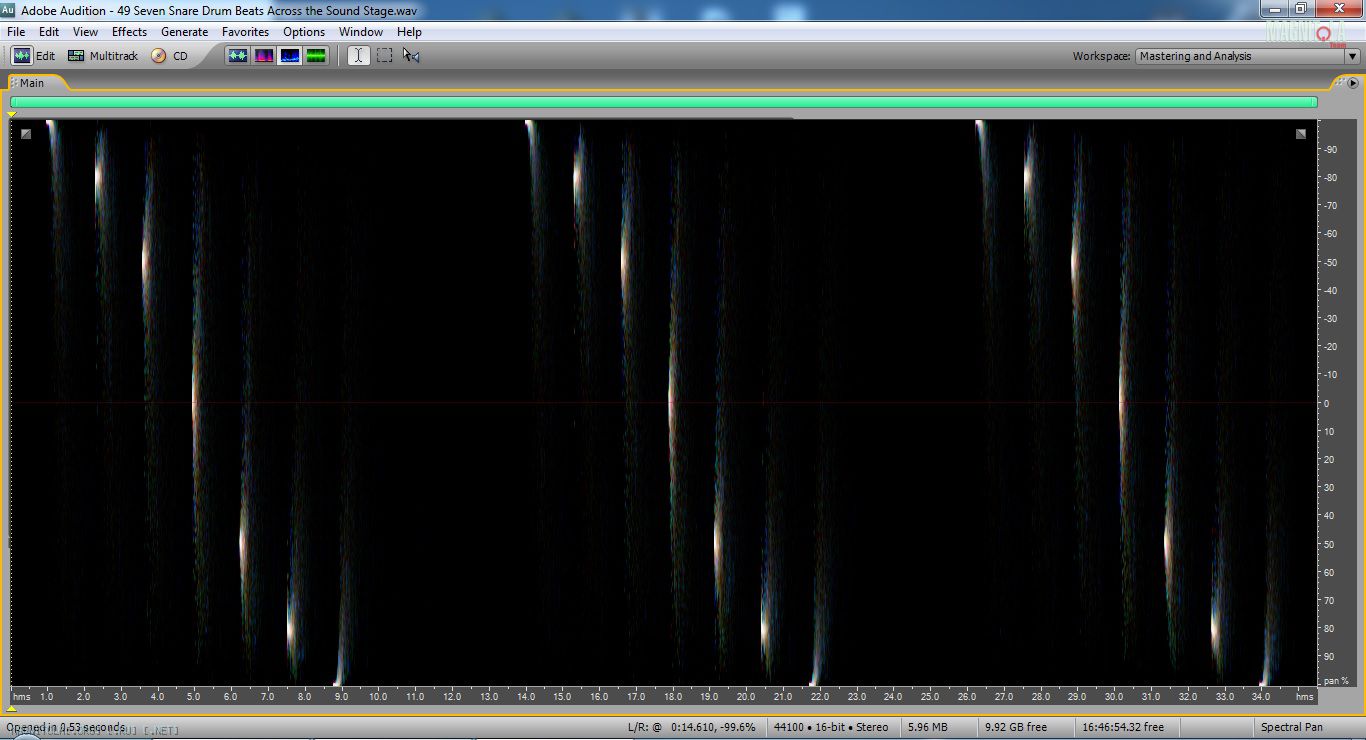Click the 44100 • 16-bit • Stereo status

[x=831, y=727]
